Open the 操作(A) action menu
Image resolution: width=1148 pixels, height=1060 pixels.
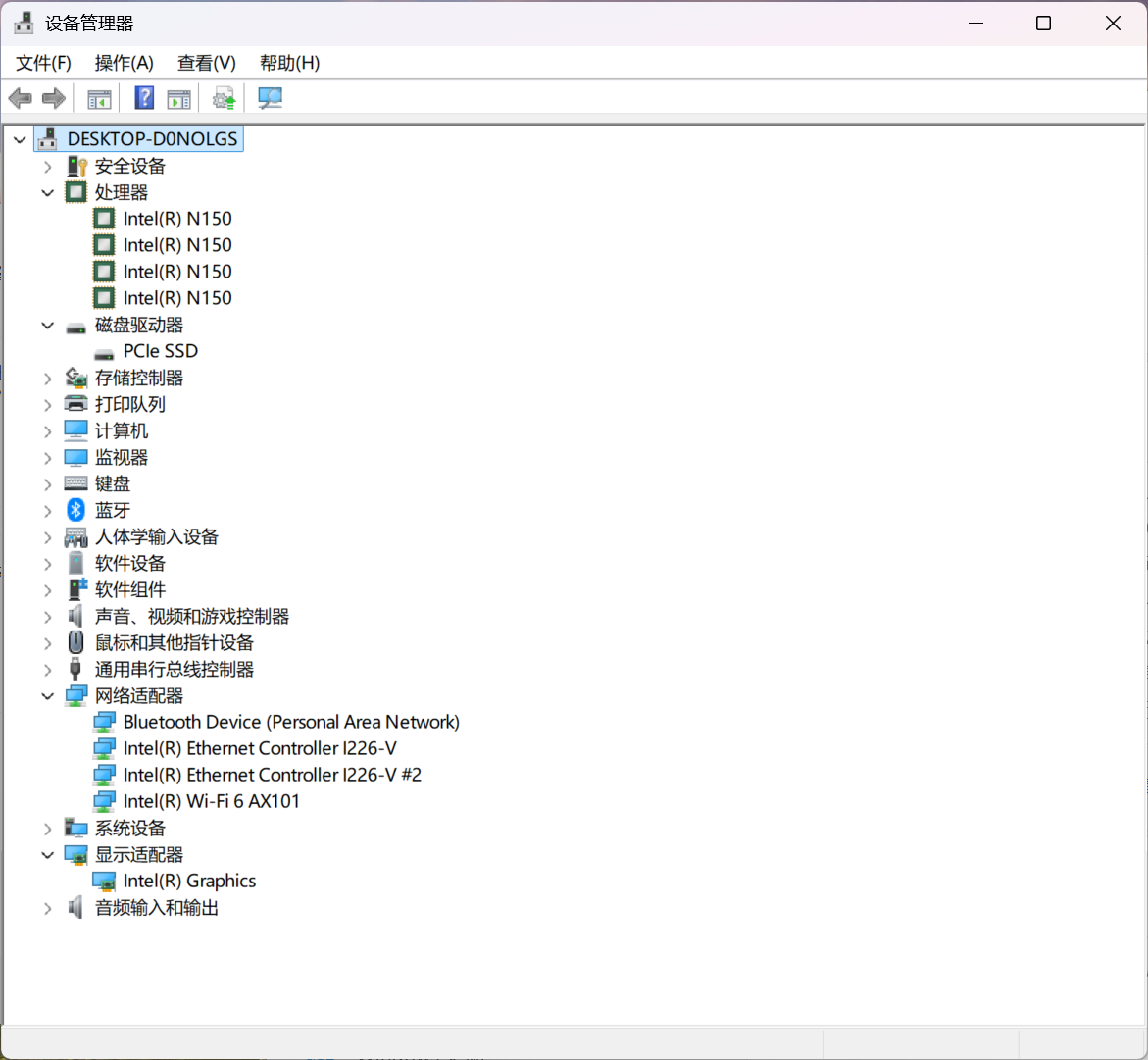tap(124, 63)
